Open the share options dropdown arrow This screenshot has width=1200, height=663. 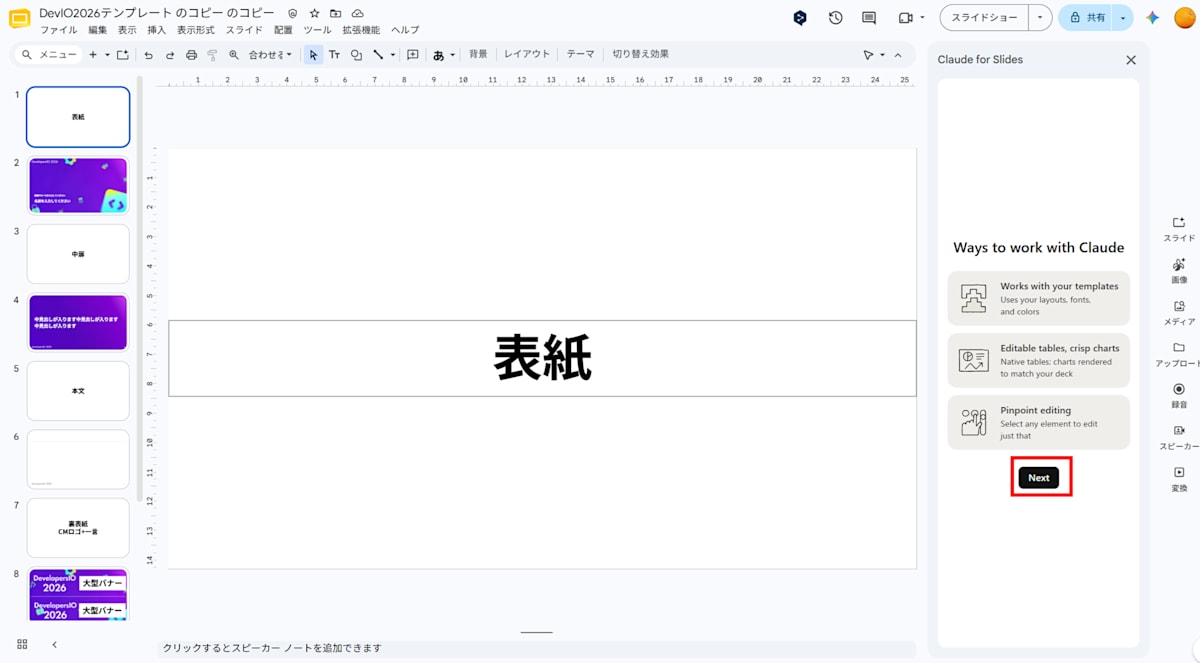1123,18
